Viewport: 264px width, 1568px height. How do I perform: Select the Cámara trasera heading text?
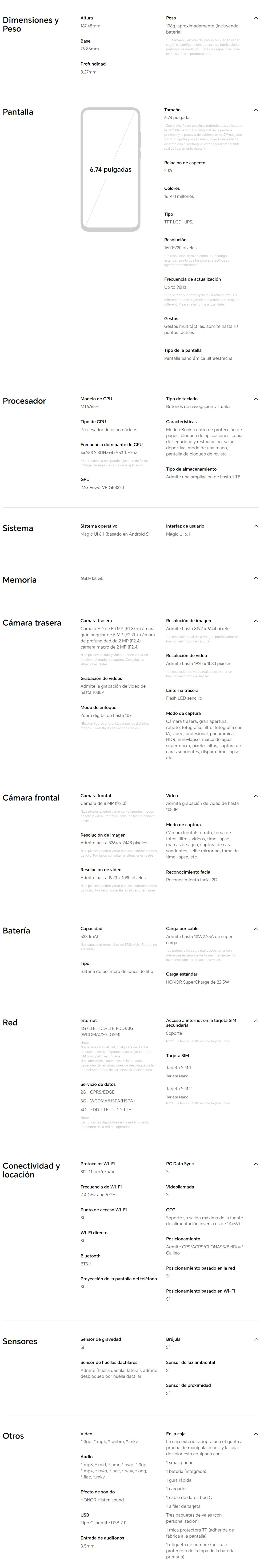(32, 623)
